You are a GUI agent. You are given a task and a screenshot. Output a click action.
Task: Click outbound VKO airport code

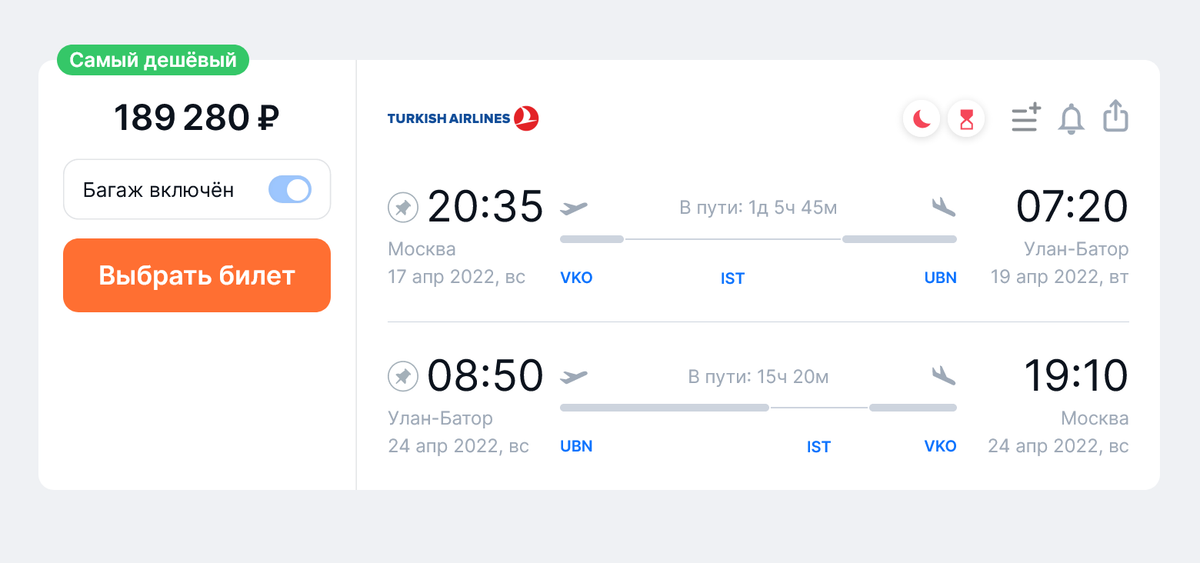576,277
